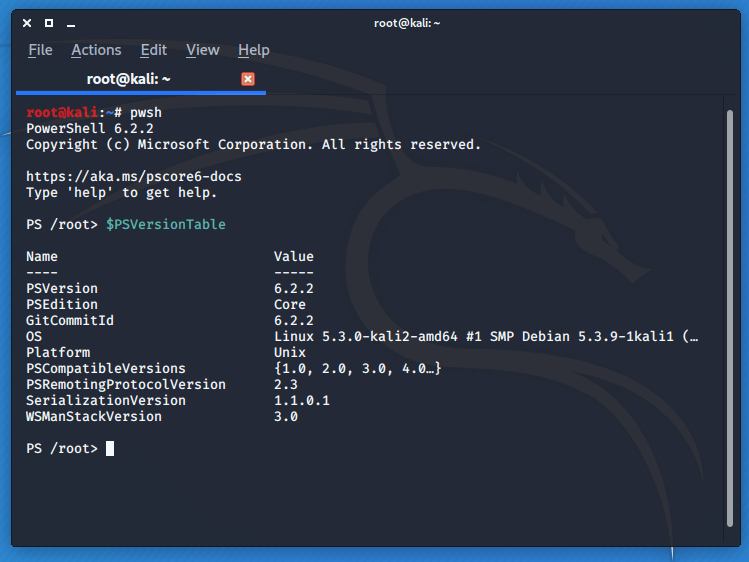Close the root@kali terminal tab
This screenshot has width=749, height=562.
[248, 79]
